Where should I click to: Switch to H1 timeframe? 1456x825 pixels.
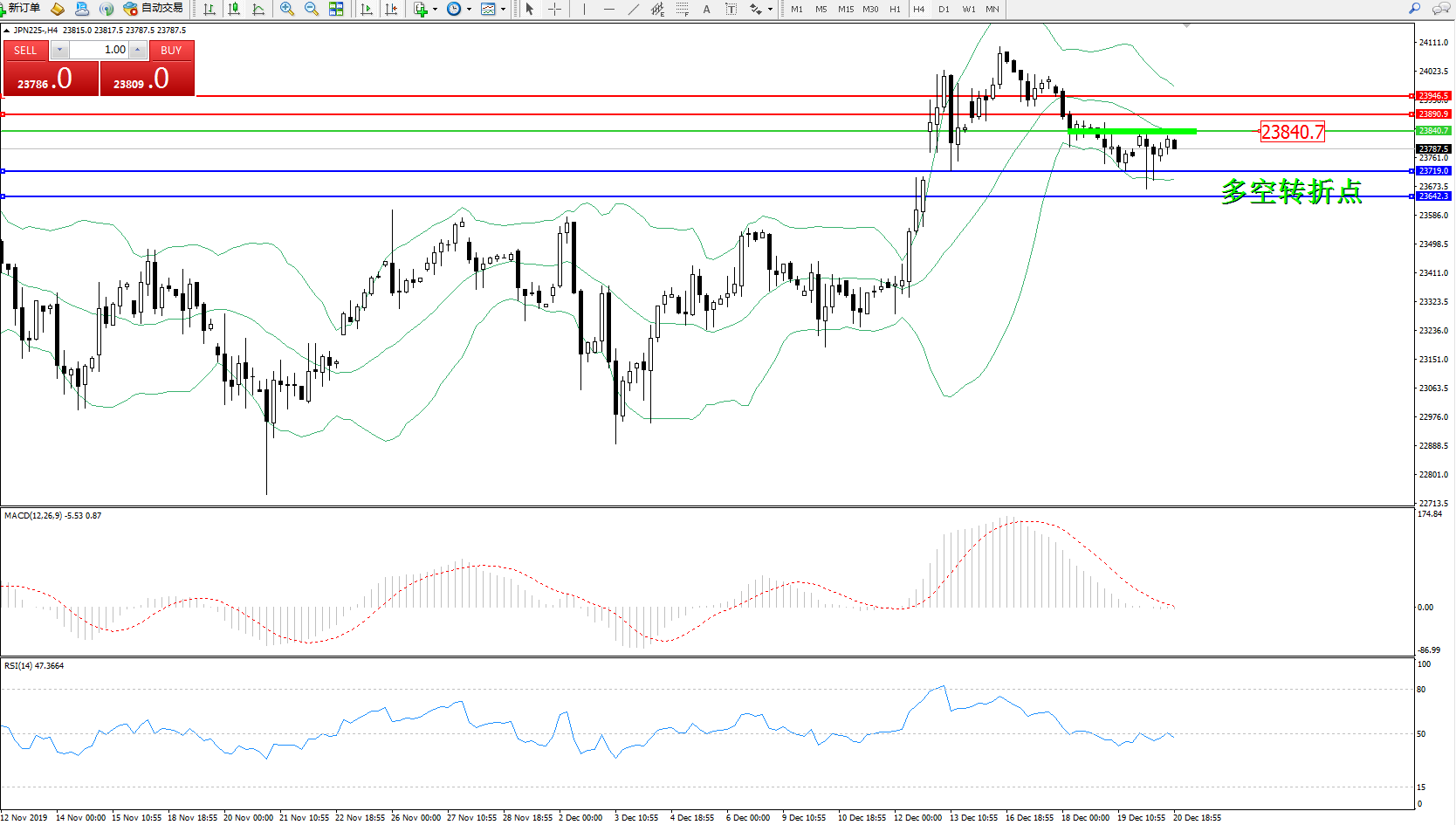point(895,9)
